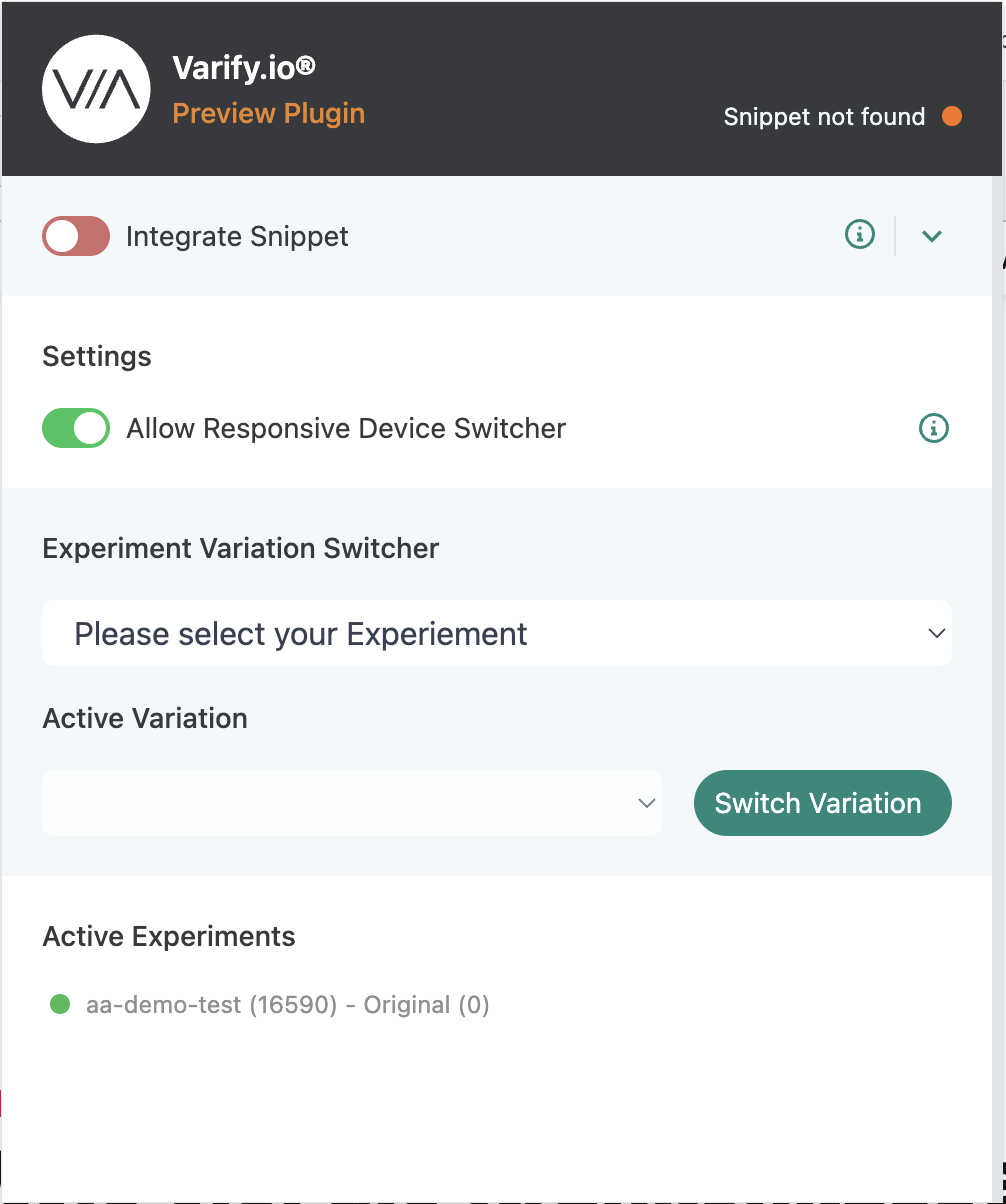Click the Preview Plugin orange text

click(x=269, y=114)
